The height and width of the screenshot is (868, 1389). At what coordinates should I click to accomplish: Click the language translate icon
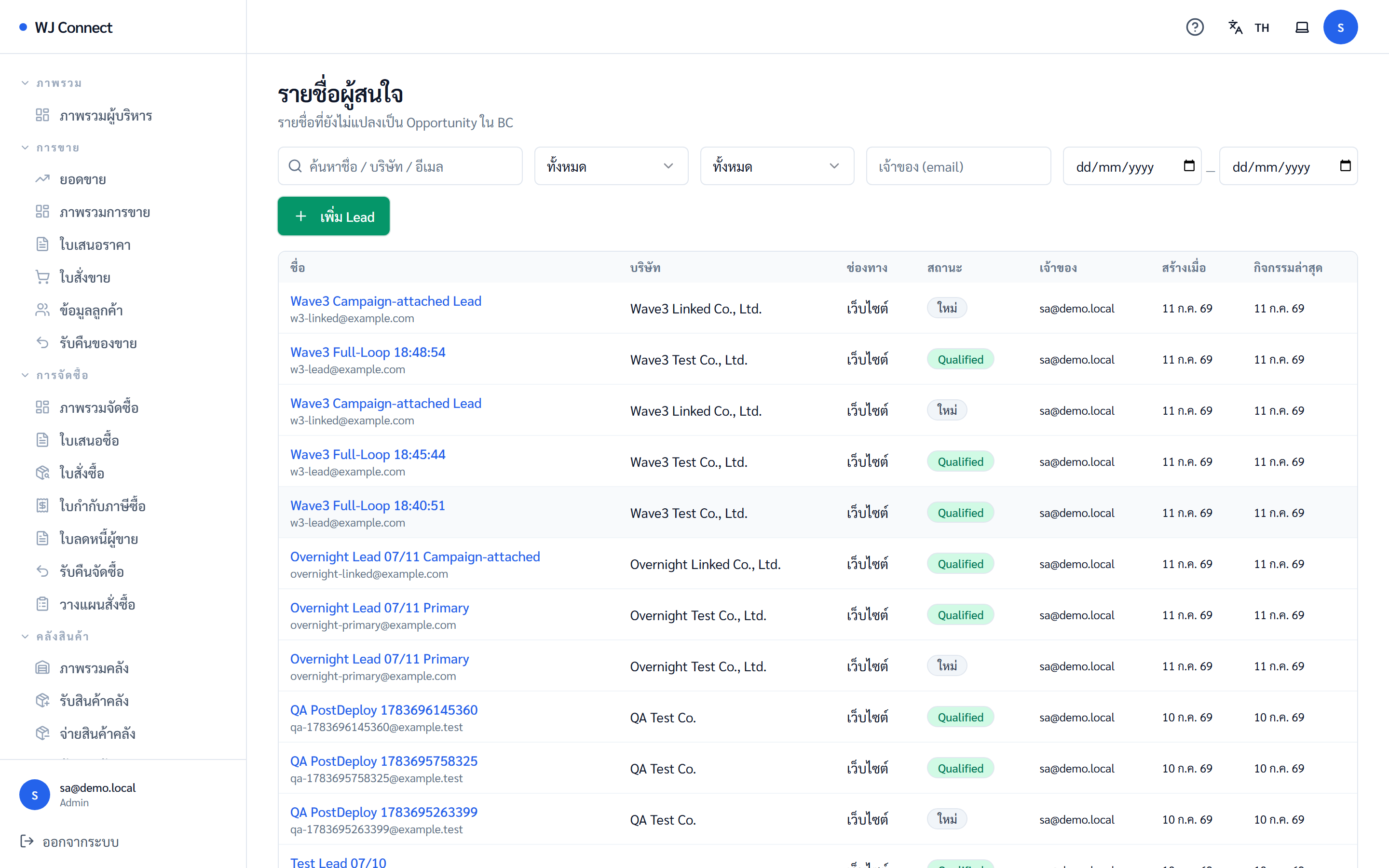click(1235, 27)
